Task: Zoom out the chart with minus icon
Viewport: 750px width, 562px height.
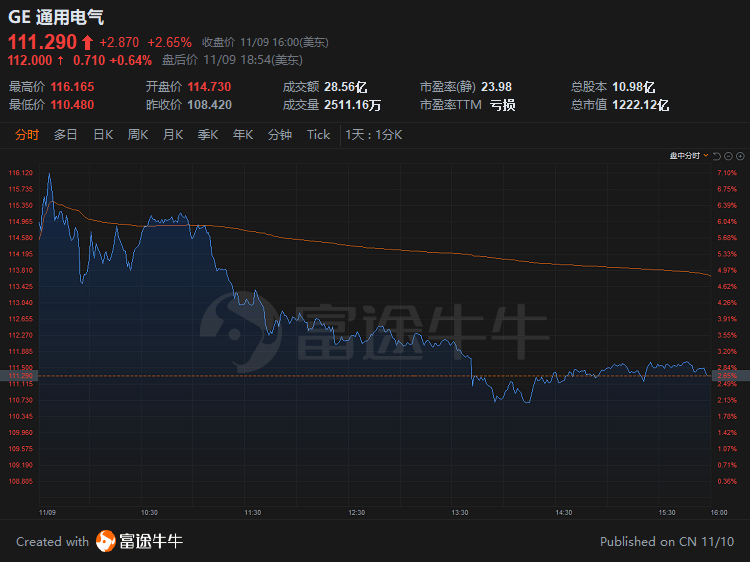Action: (728, 156)
